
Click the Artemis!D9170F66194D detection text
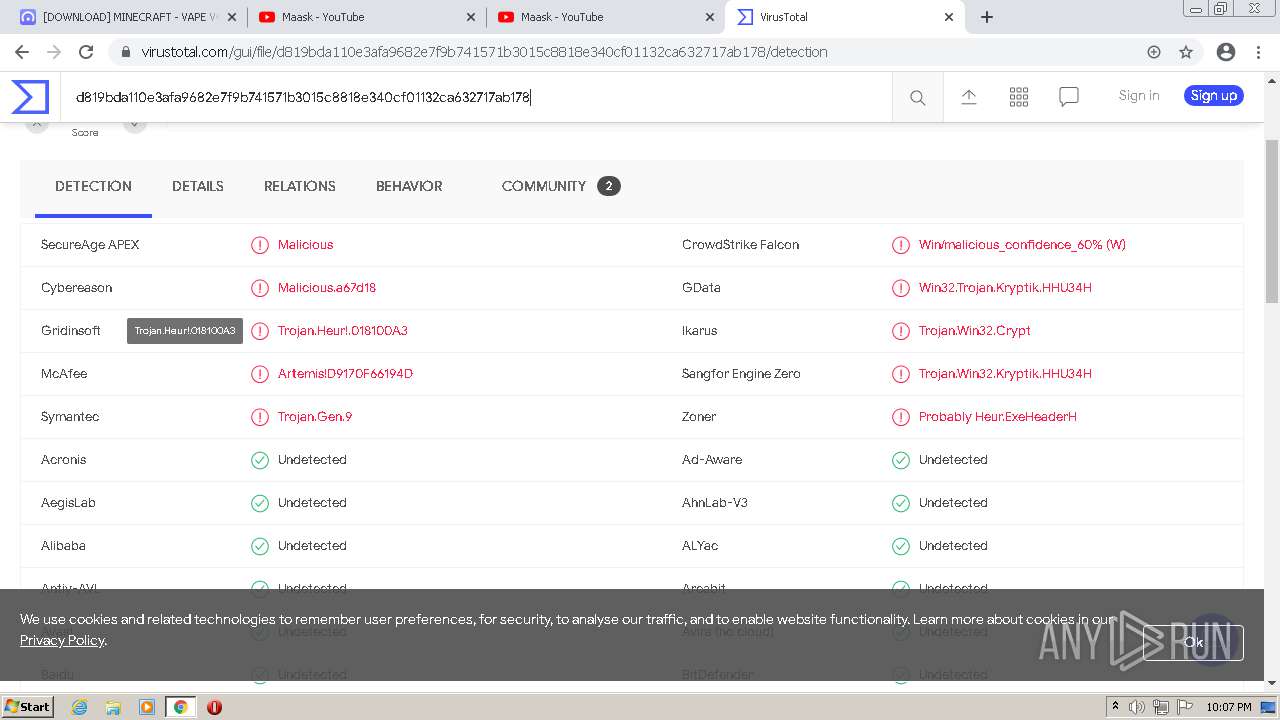(345, 374)
